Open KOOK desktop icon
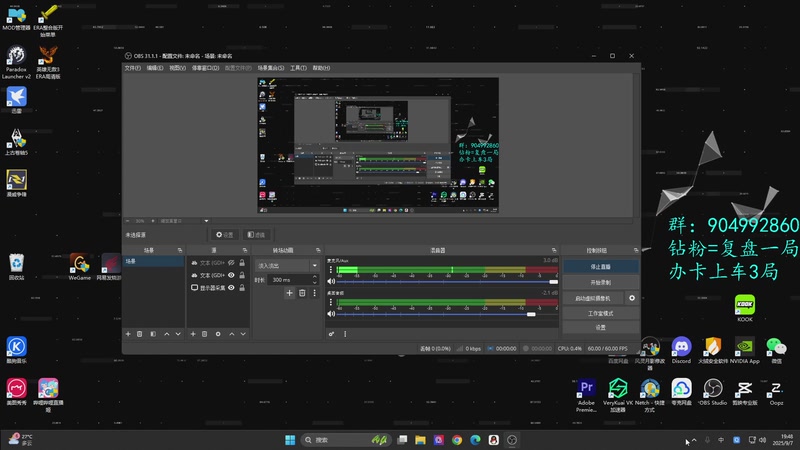Viewport: 800px width, 450px height. coord(745,308)
